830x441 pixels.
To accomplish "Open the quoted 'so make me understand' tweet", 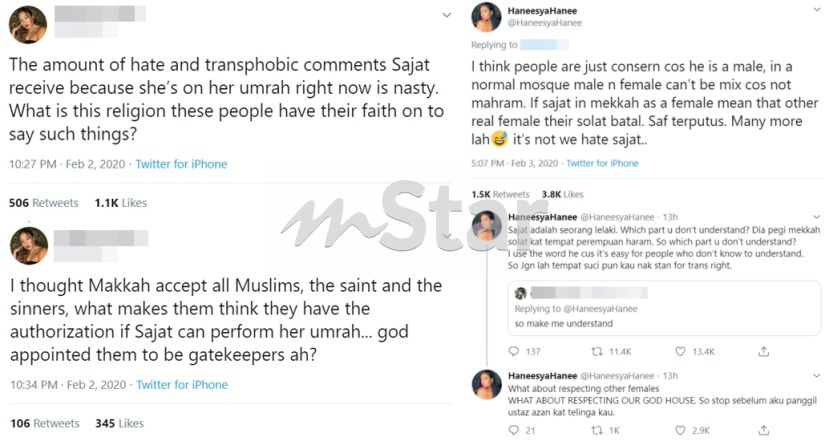I will [x=664, y=308].
